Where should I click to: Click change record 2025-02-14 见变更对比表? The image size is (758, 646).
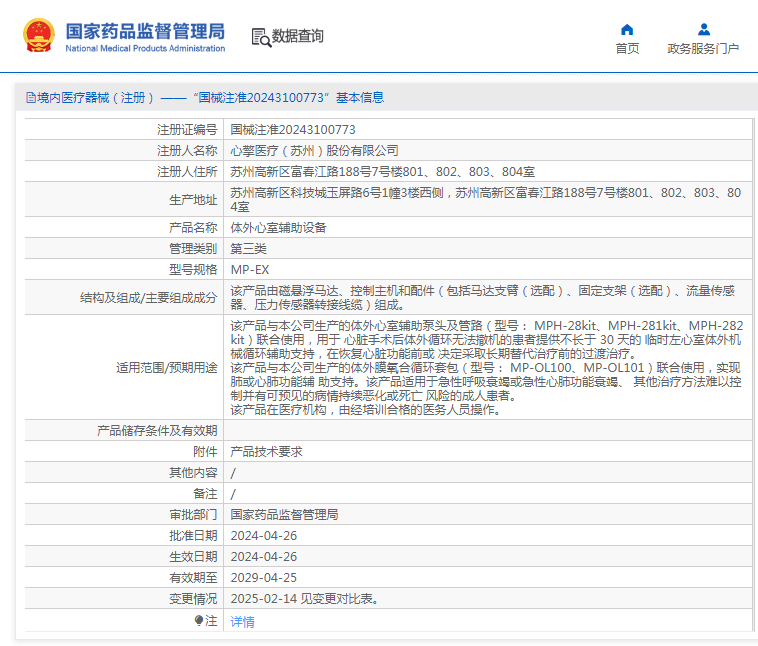point(305,599)
